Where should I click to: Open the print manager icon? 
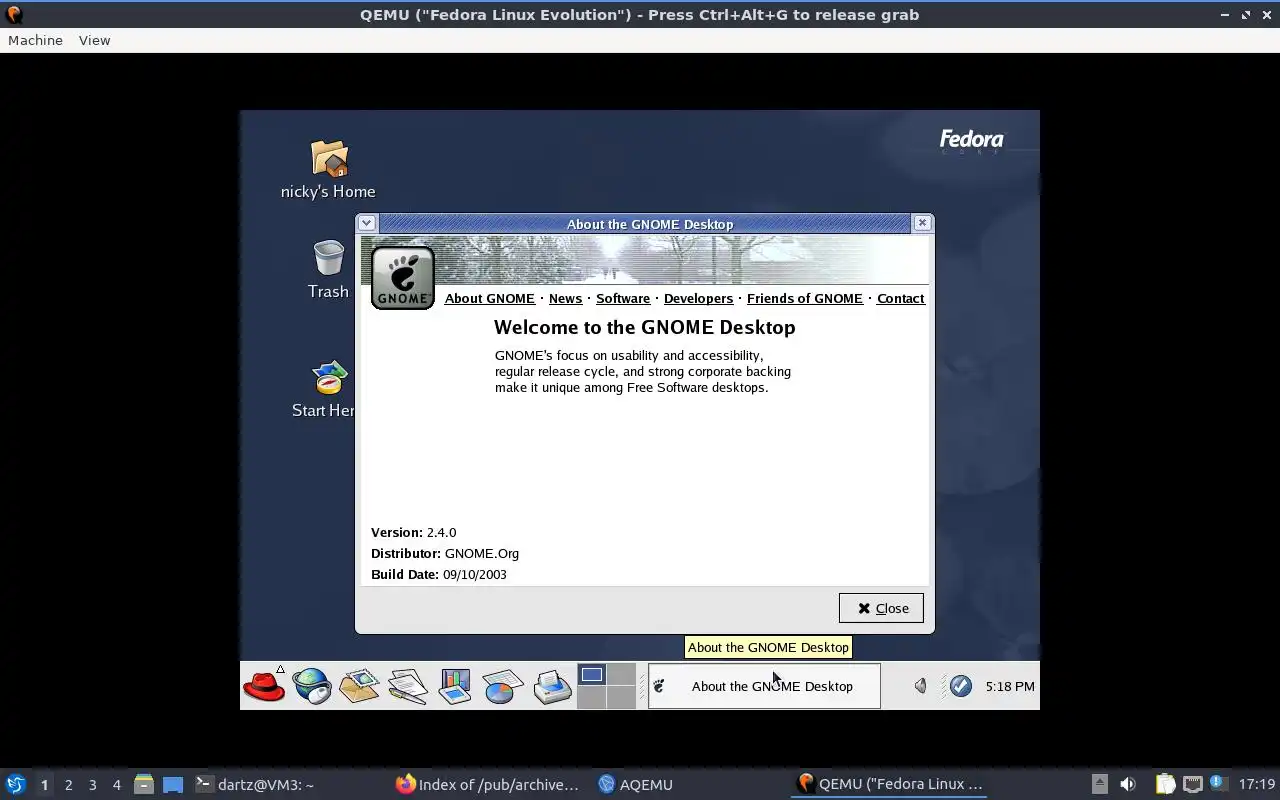tap(551, 686)
